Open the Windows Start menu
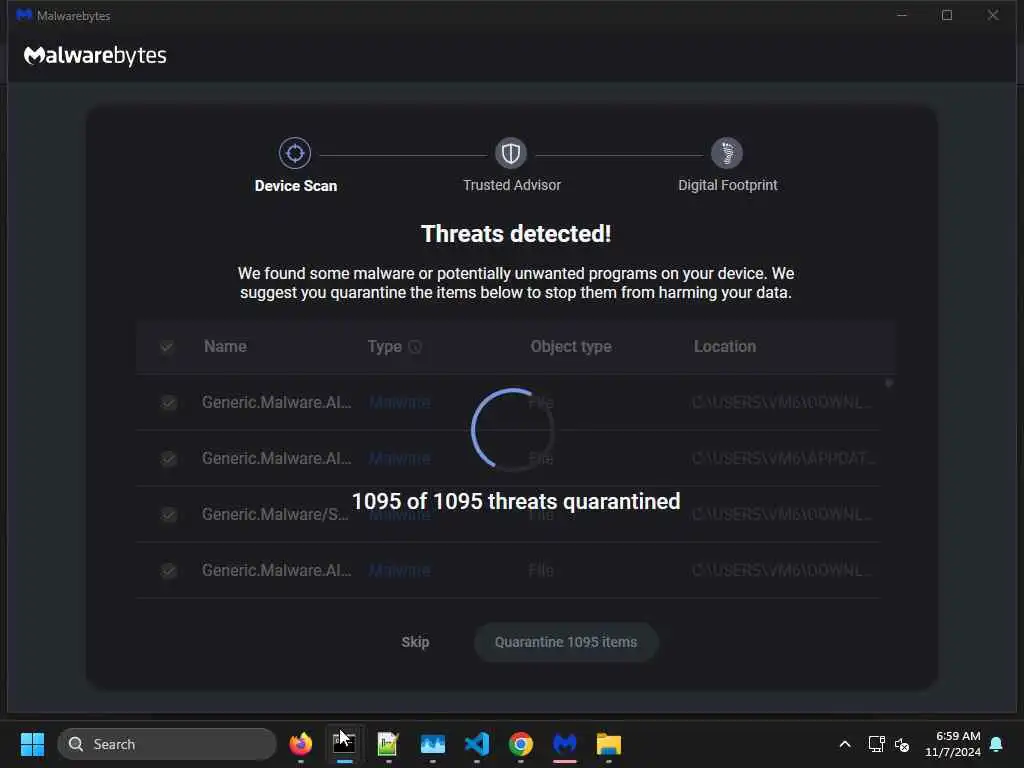Viewport: 1024px width, 768px height. click(x=32, y=744)
